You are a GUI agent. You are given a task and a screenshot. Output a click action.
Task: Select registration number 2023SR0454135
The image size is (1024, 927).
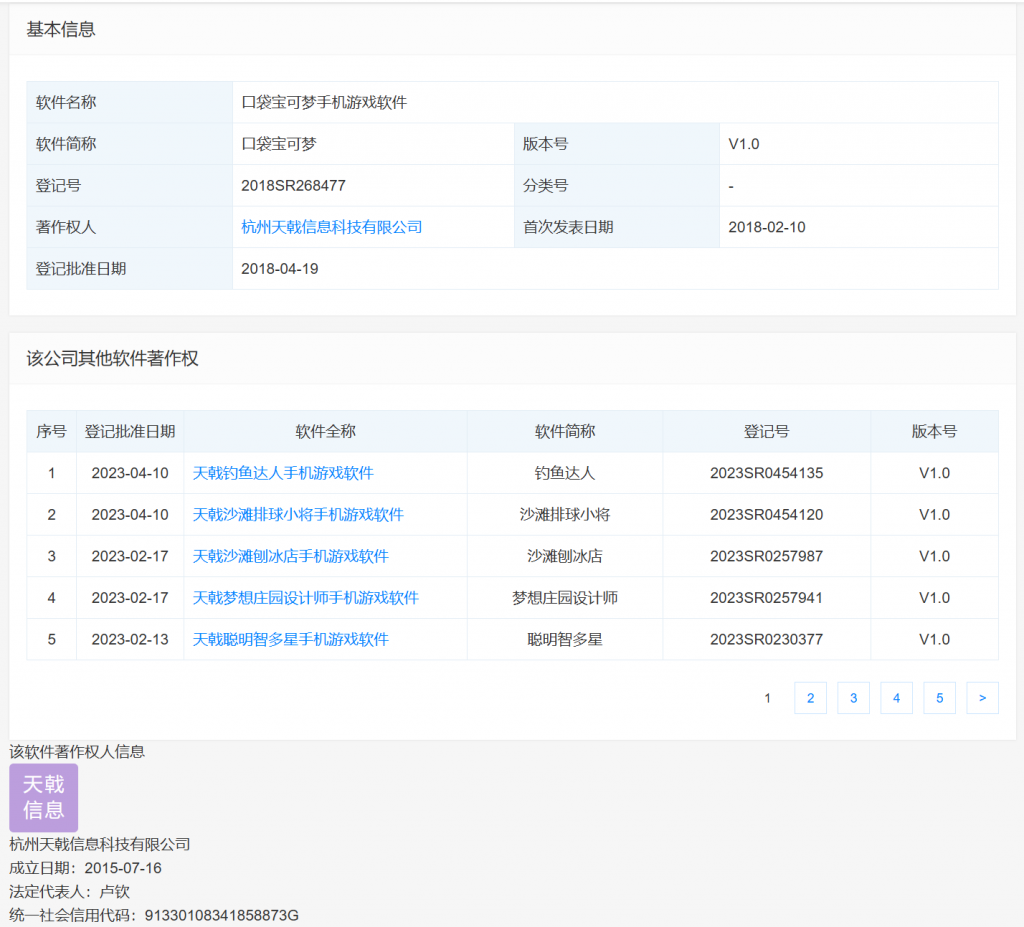(x=767, y=473)
